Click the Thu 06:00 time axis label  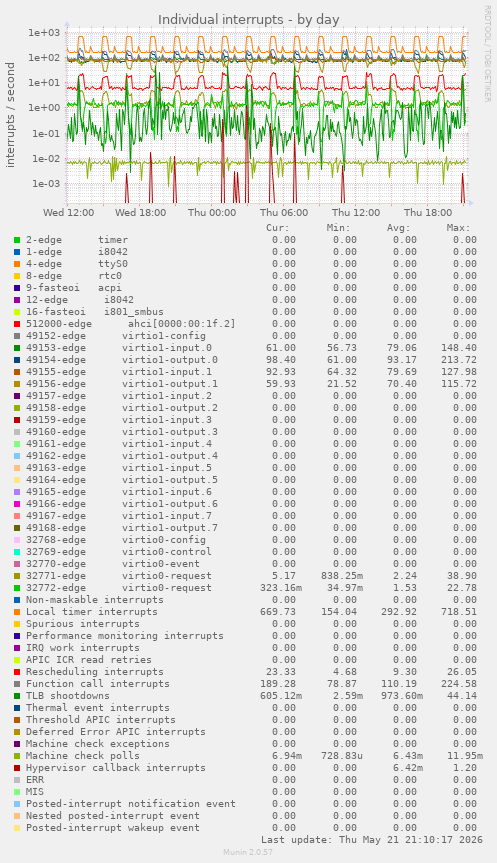coord(284,213)
